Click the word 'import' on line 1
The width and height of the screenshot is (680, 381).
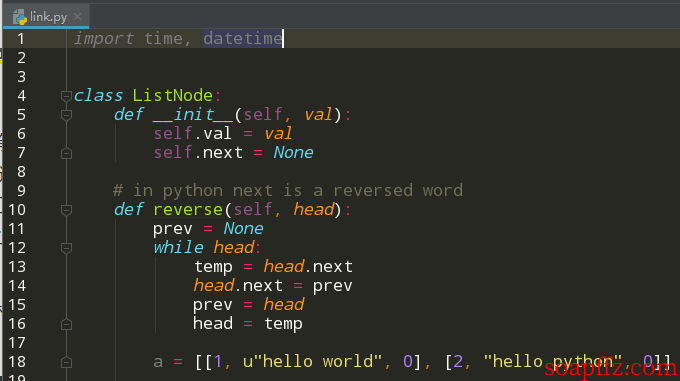click(x=104, y=39)
